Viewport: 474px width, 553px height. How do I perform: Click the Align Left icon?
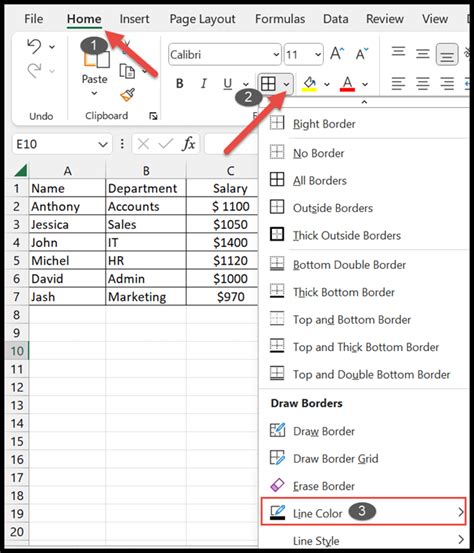click(399, 84)
